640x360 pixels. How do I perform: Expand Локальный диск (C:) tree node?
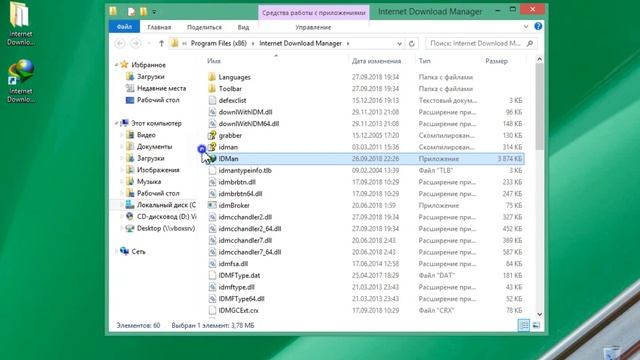(122, 205)
